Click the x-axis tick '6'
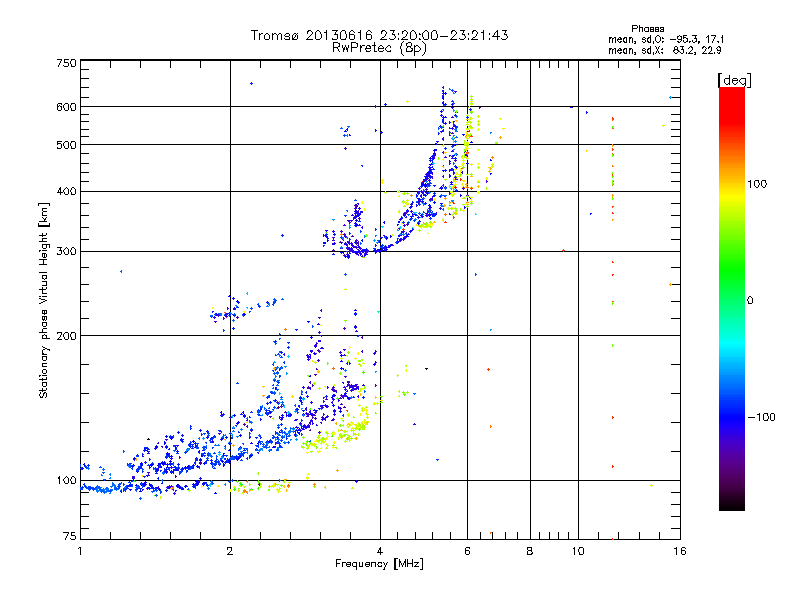 tap(467, 551)
